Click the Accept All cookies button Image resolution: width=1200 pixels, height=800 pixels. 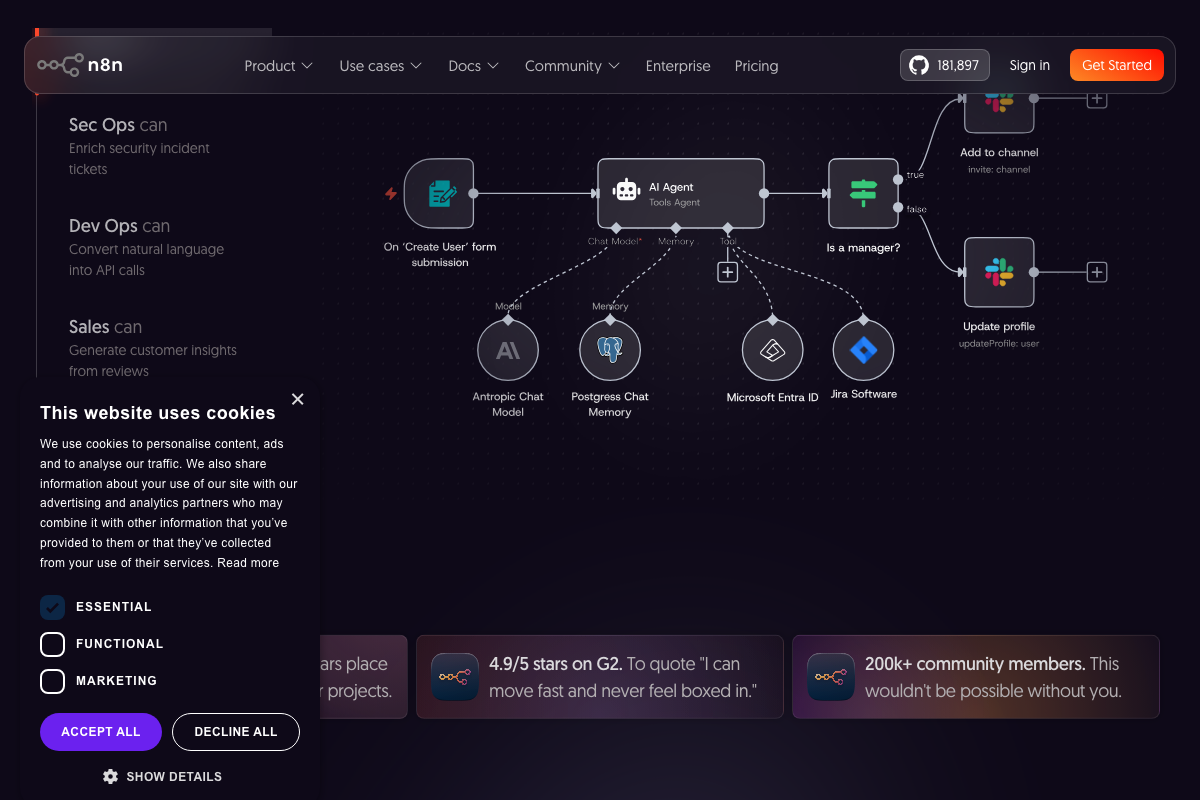point(101,732)
